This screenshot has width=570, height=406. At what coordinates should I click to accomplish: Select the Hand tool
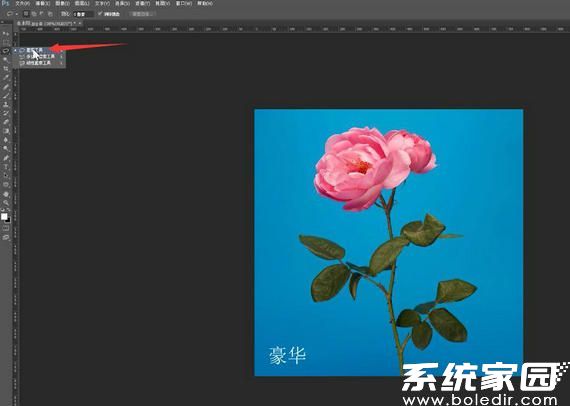click(x=5, y=194)
